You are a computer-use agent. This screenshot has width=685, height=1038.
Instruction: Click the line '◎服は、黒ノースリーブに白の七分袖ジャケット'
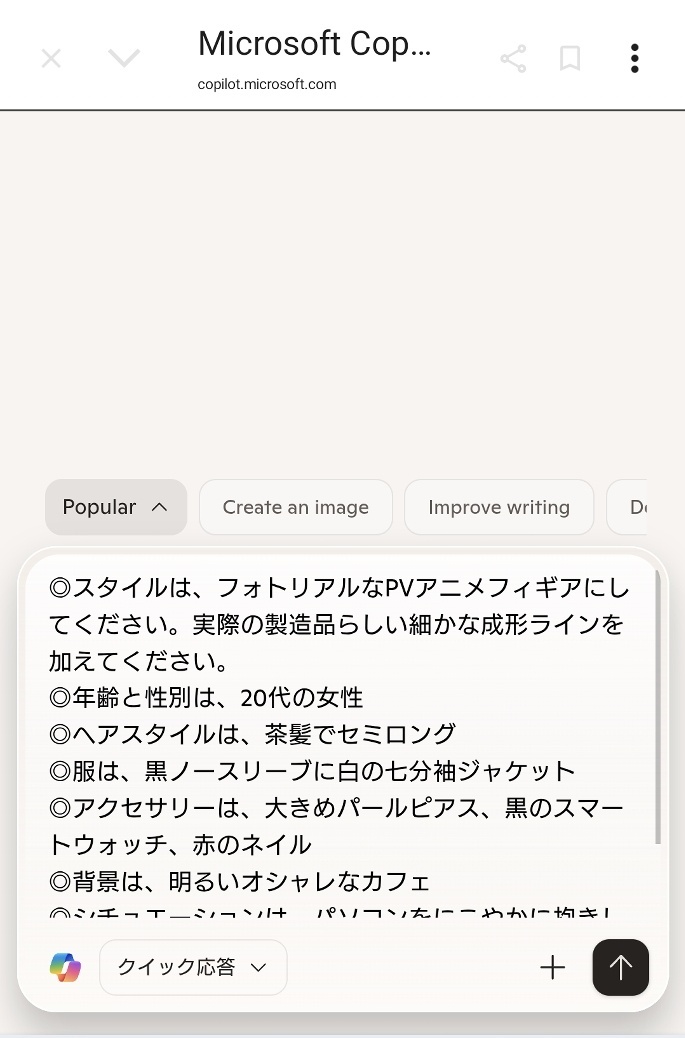click(x=312, y=771)
